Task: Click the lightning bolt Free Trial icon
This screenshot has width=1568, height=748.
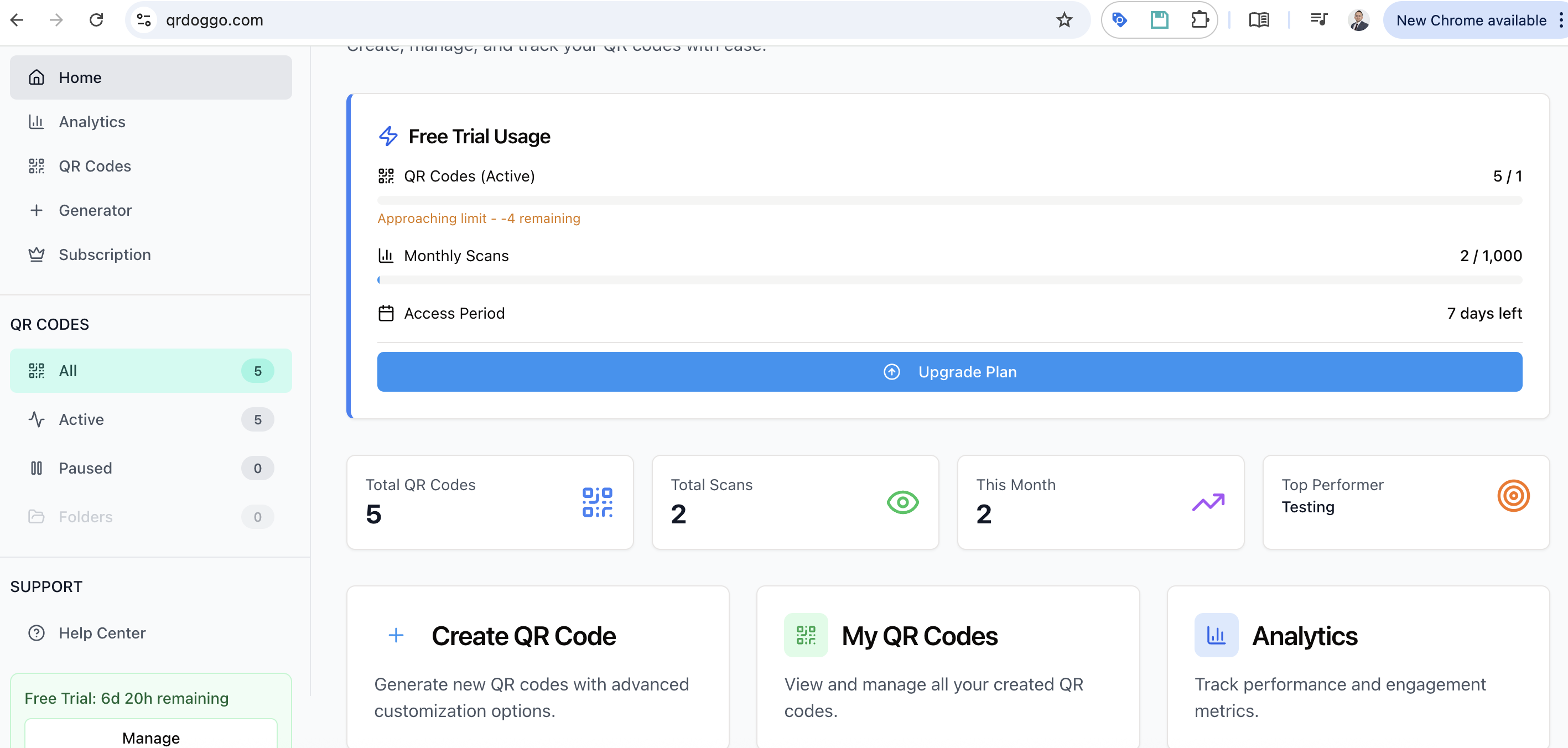Action: (388, 136)
